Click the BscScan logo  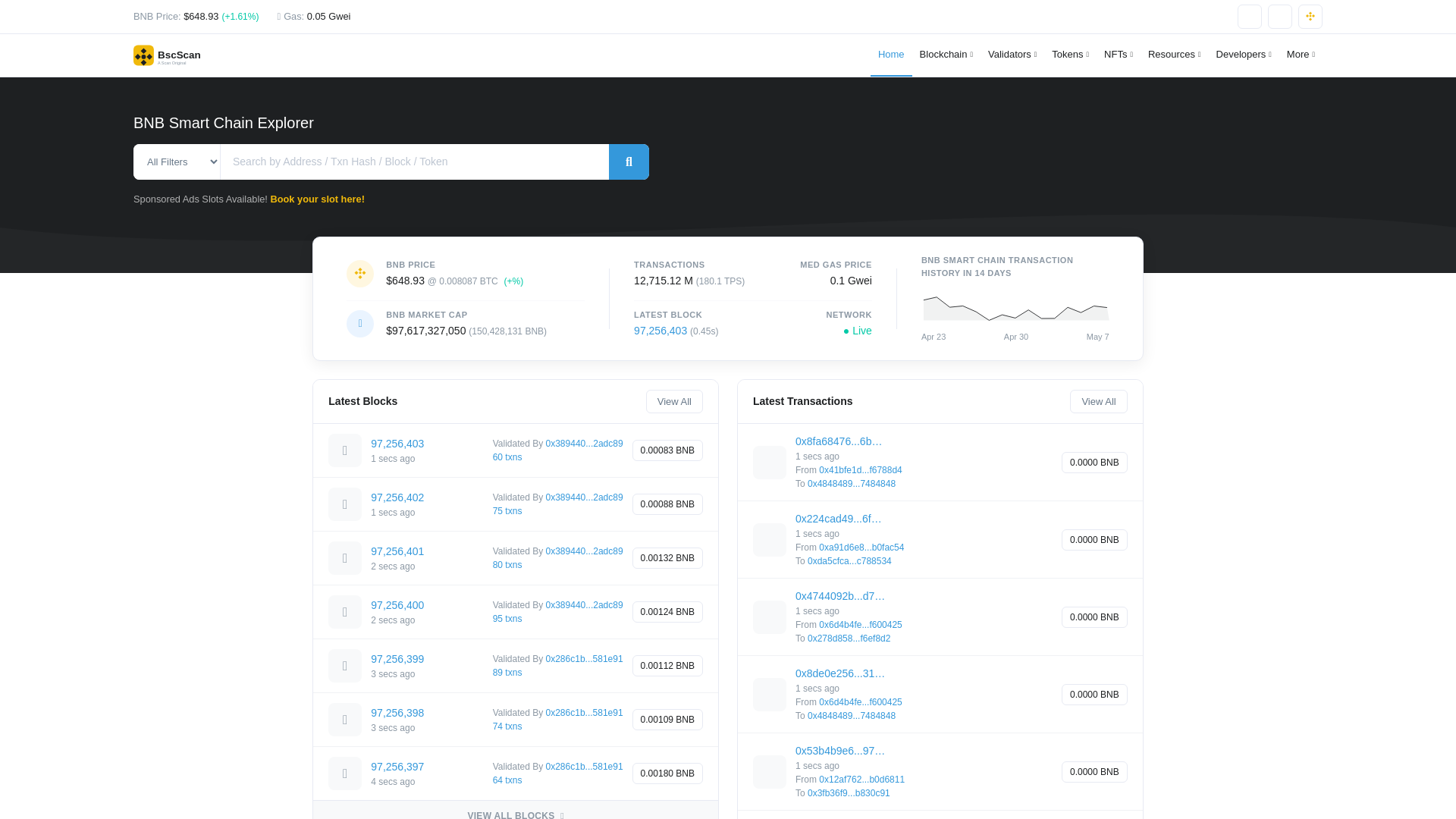click(167, 55)
